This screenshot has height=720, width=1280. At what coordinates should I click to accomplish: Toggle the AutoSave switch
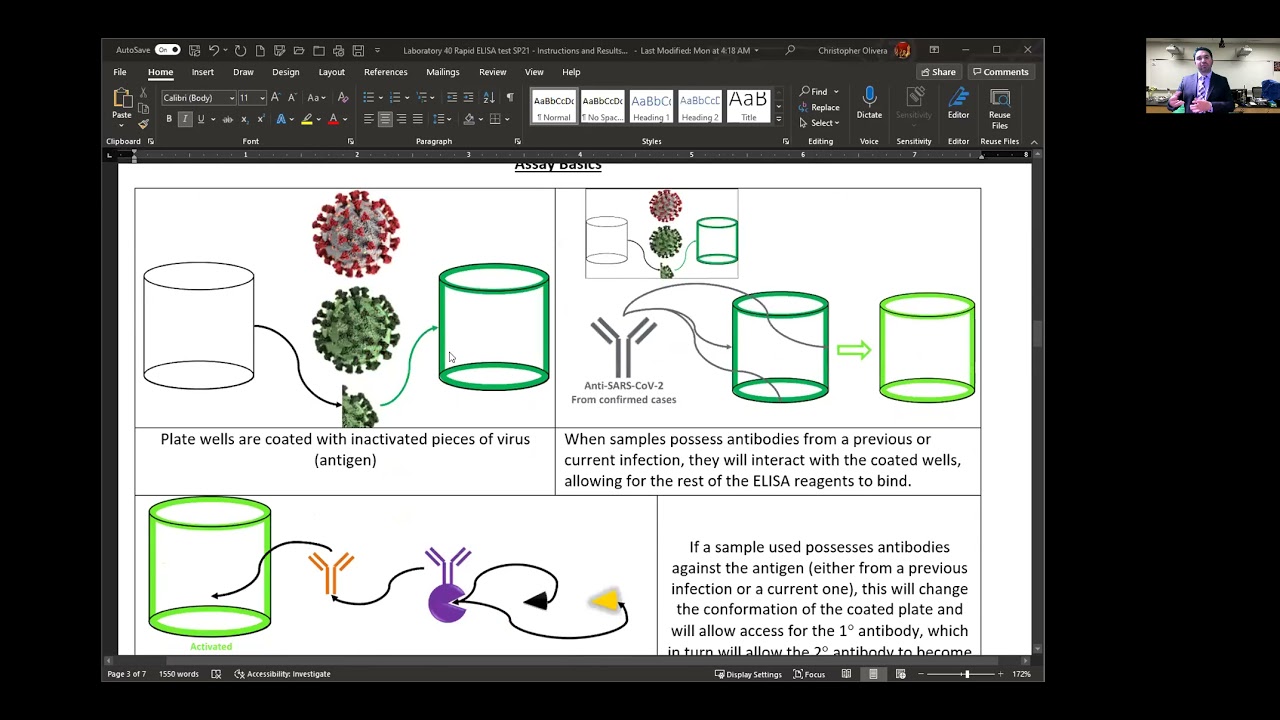[167, 50]
